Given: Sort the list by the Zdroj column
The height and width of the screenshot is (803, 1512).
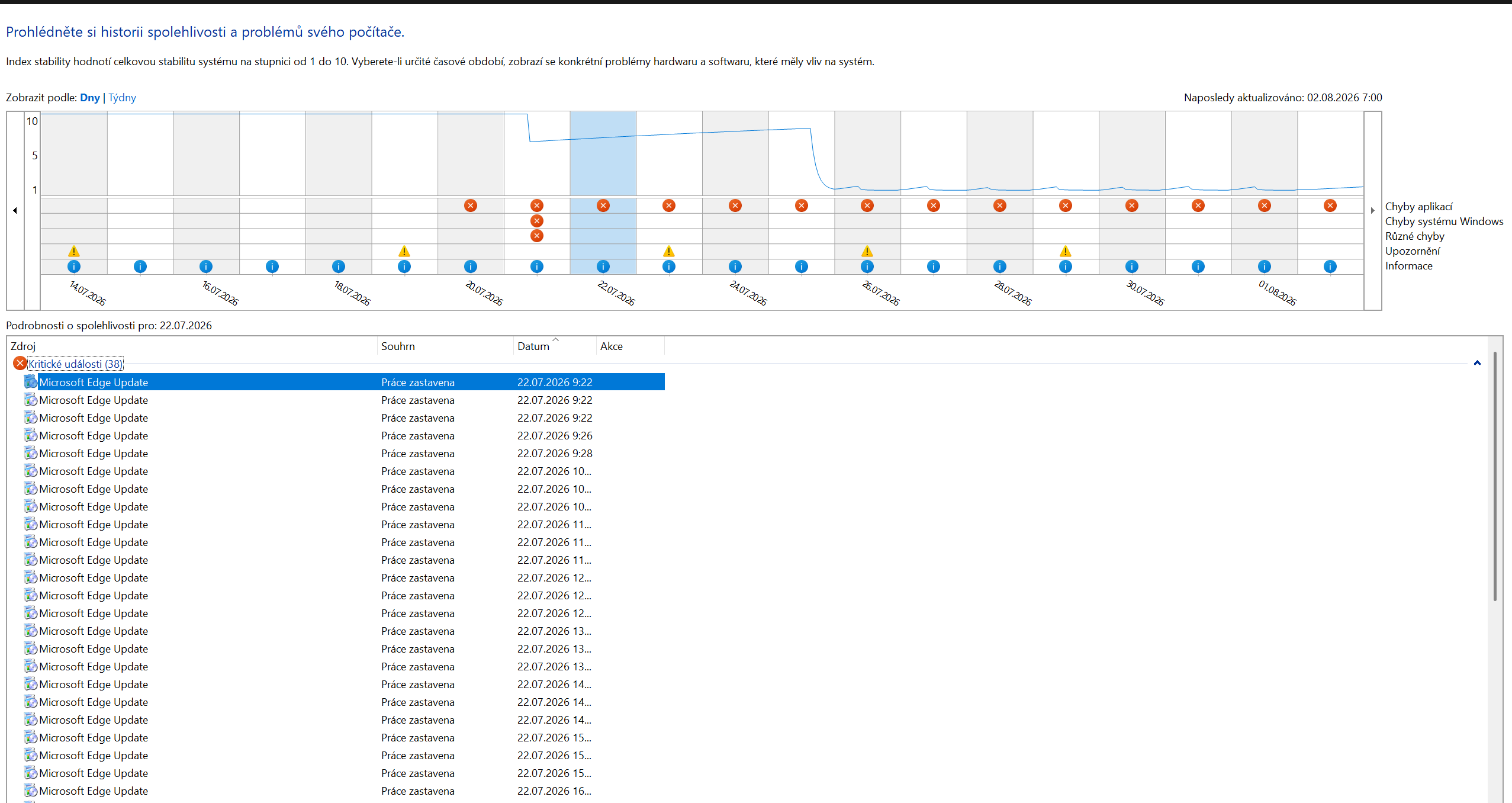Looking at the screenshot, I should click(193, 346).
